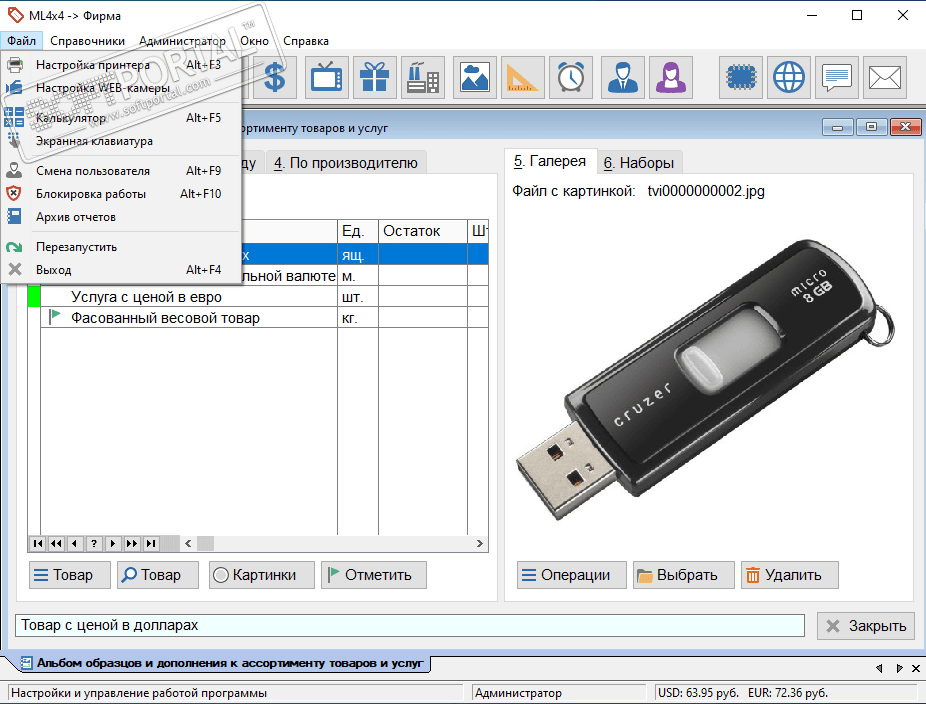Open Архив отчетов from menu
926x704 pixels.
(121, 217)
